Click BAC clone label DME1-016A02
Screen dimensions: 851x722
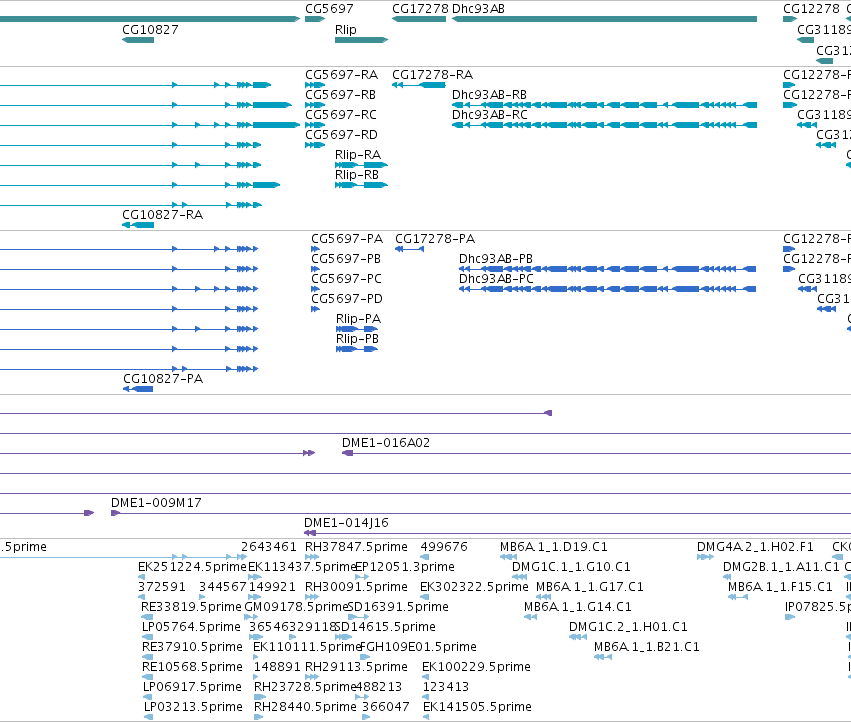(x=386, y=443)
